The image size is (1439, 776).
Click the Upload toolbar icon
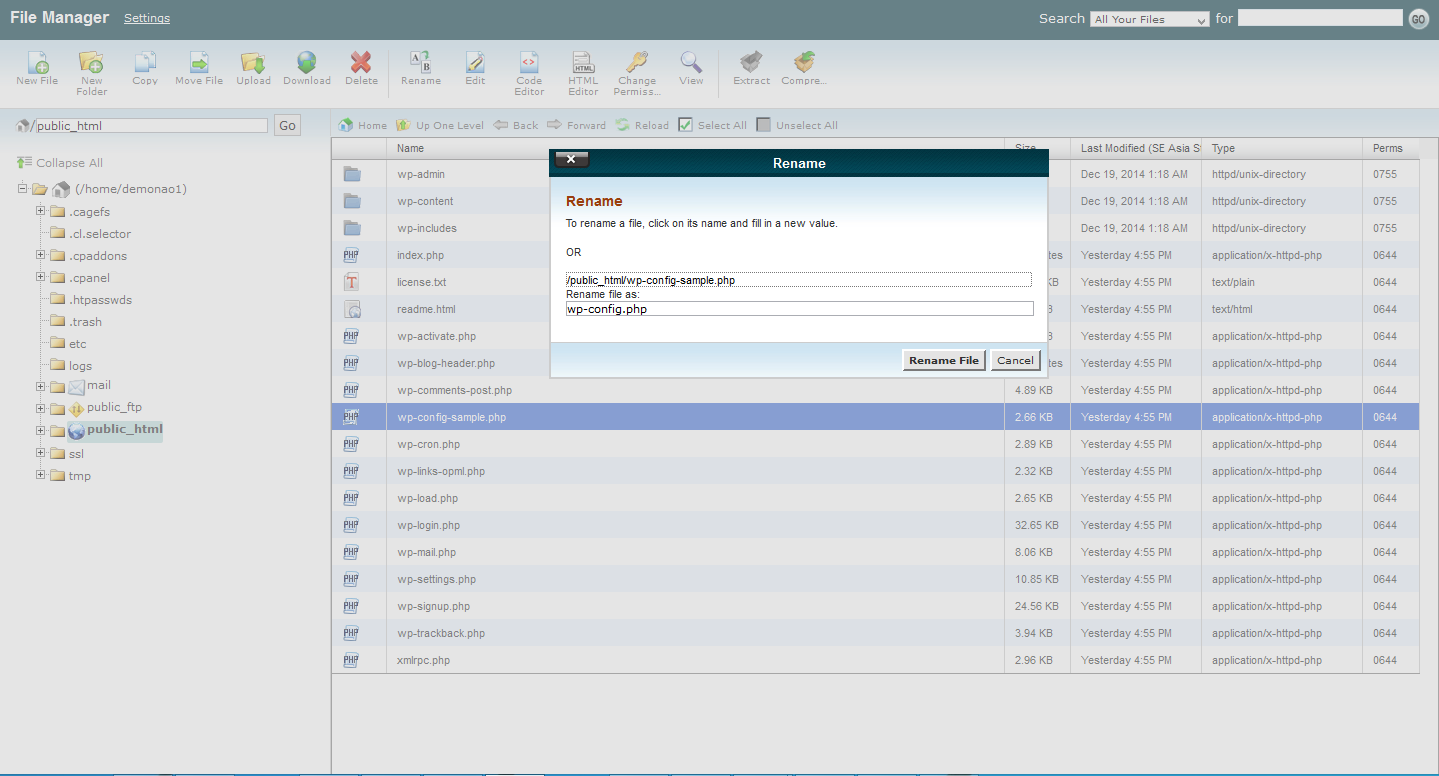tap(253, 64)
